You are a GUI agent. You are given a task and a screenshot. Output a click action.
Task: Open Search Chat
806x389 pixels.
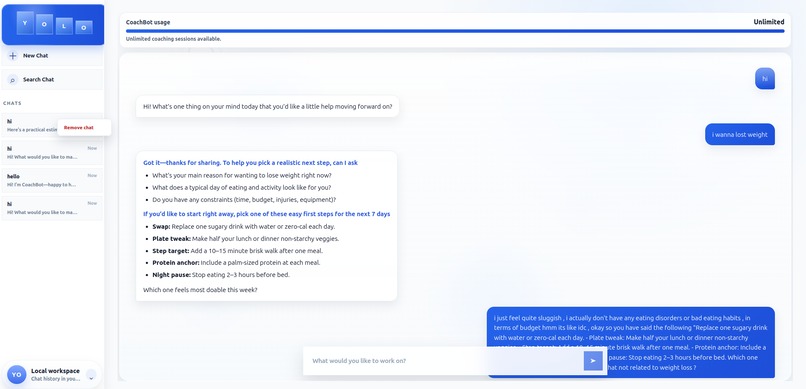[x=52, y=80]
